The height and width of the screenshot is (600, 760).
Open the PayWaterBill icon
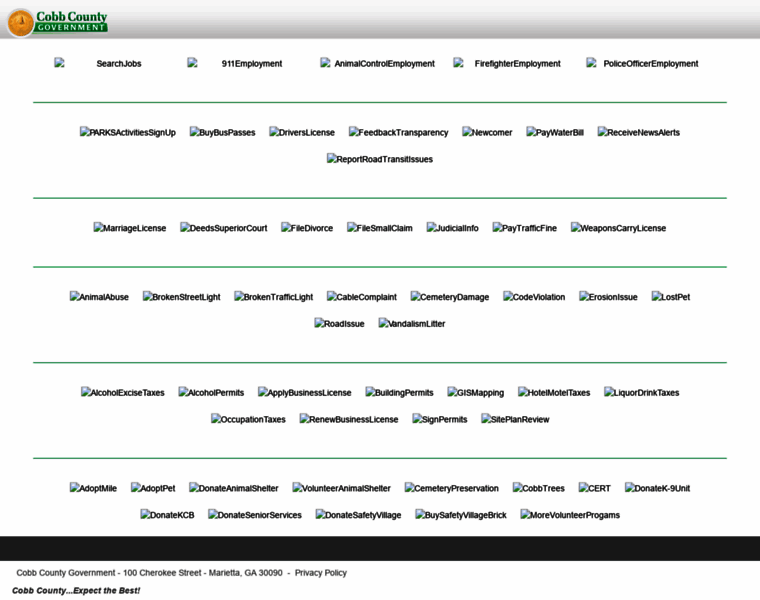coord(555,132)
